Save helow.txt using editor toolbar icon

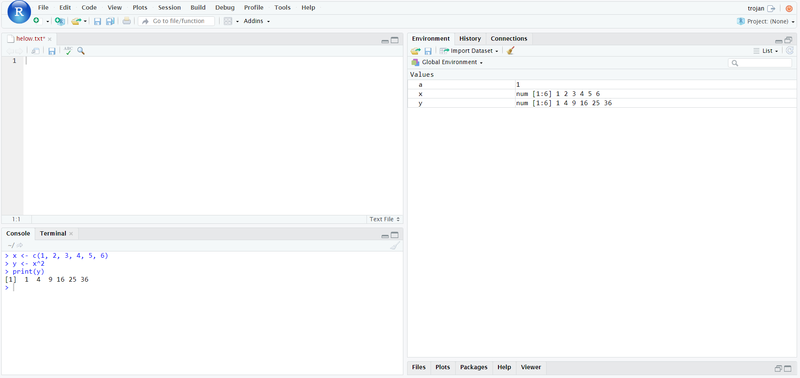[x=52, y=51]
